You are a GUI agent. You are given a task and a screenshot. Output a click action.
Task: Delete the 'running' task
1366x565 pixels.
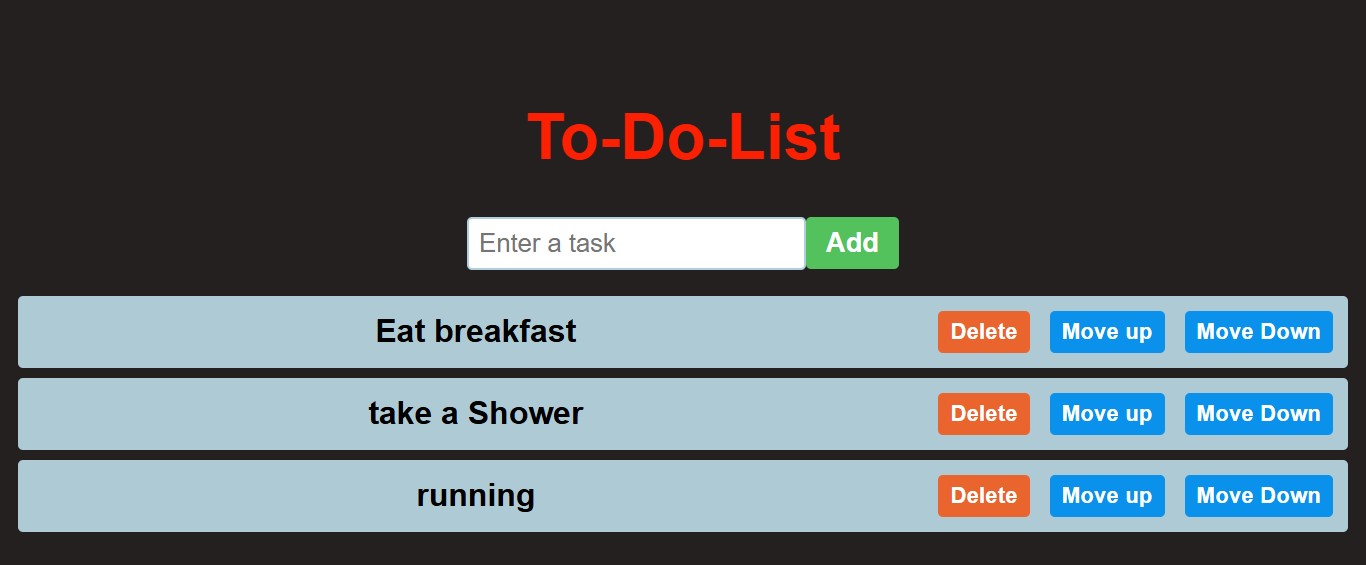(983, 496)
